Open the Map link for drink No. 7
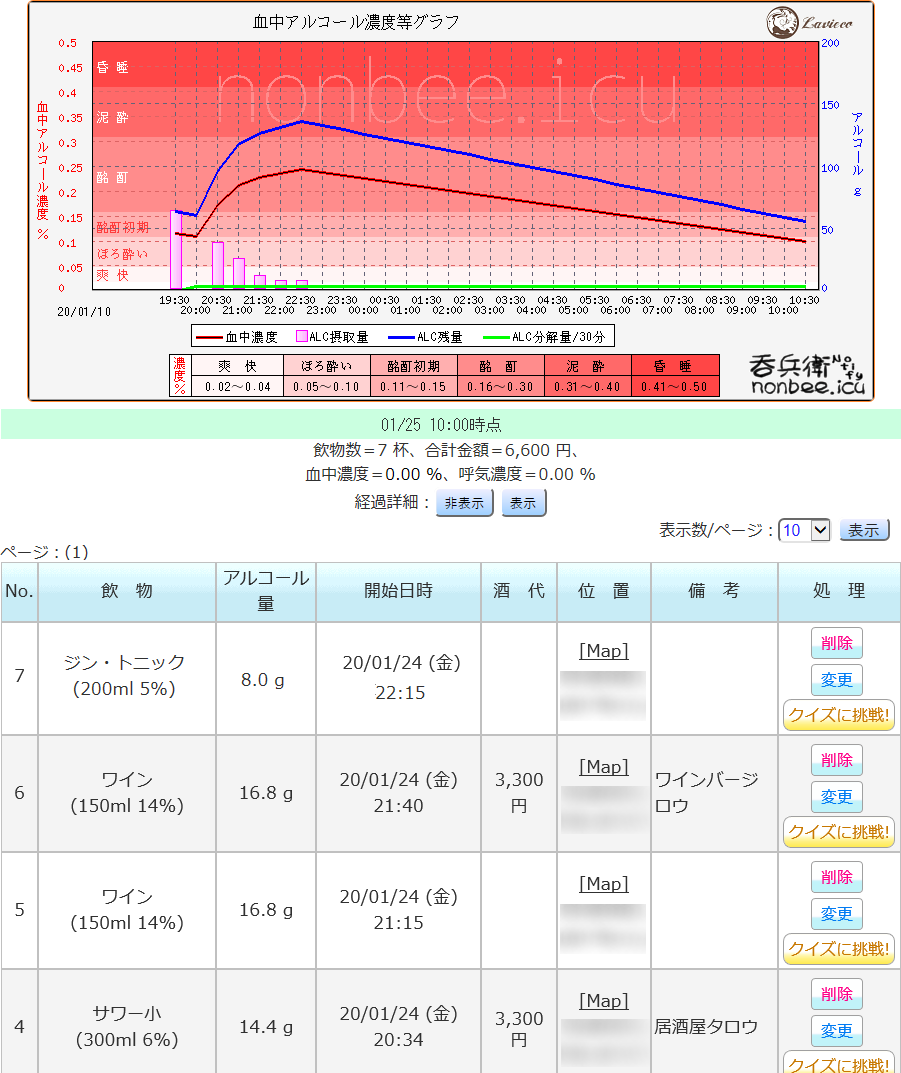 [x=604, y=651]
